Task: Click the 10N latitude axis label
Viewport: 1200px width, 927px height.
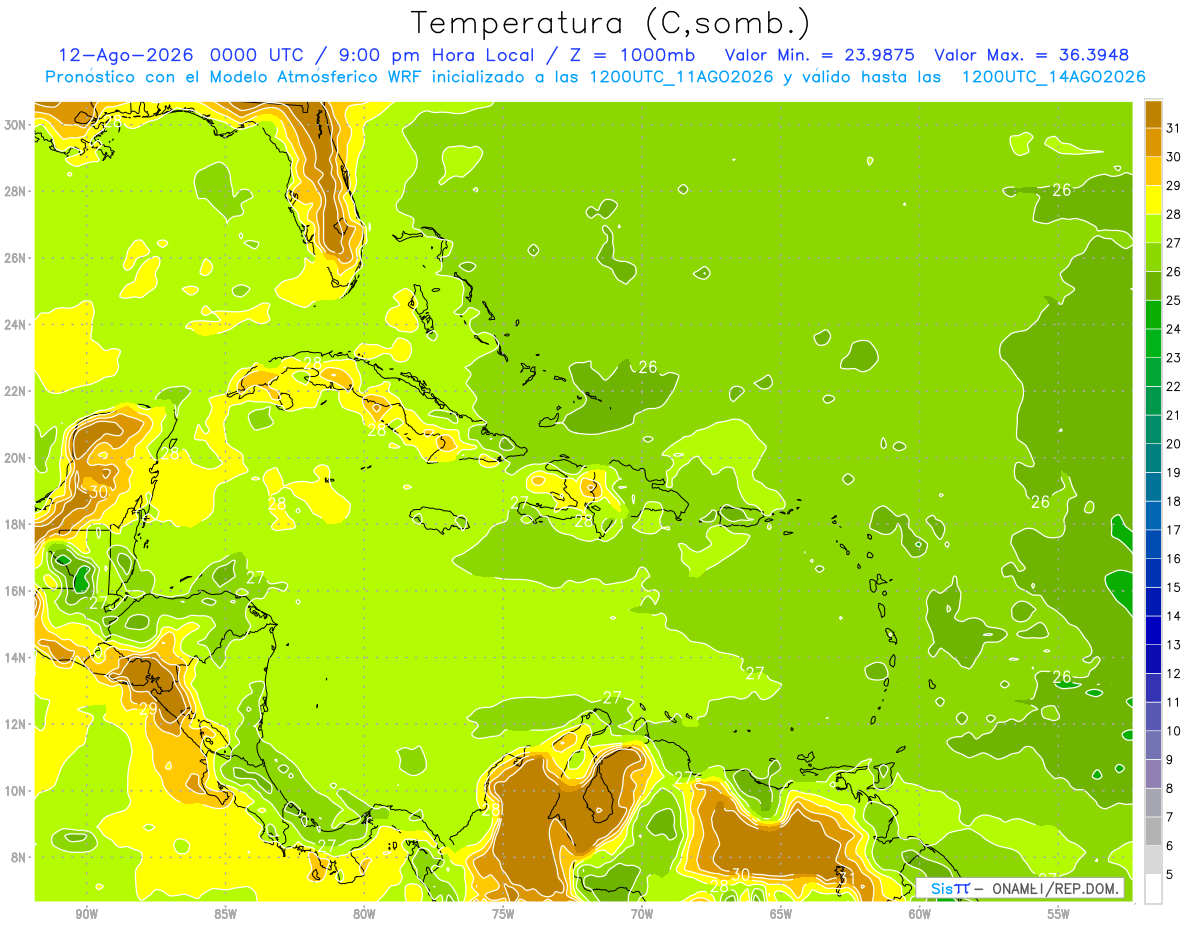Action: tap(15, 791)
